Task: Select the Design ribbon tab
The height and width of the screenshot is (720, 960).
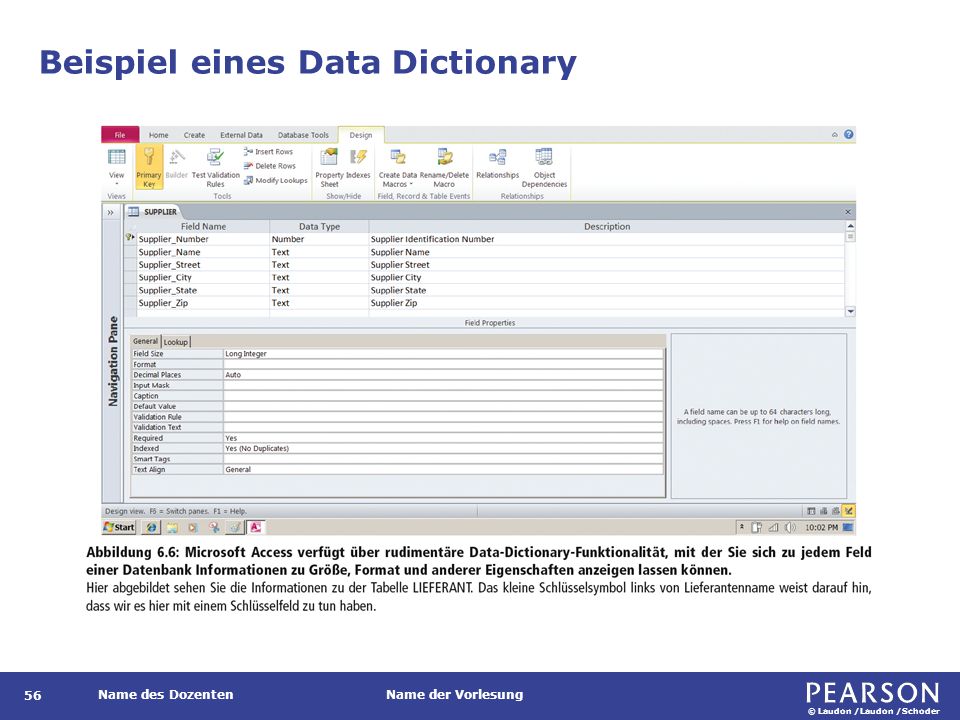Action: coord(361,135)
